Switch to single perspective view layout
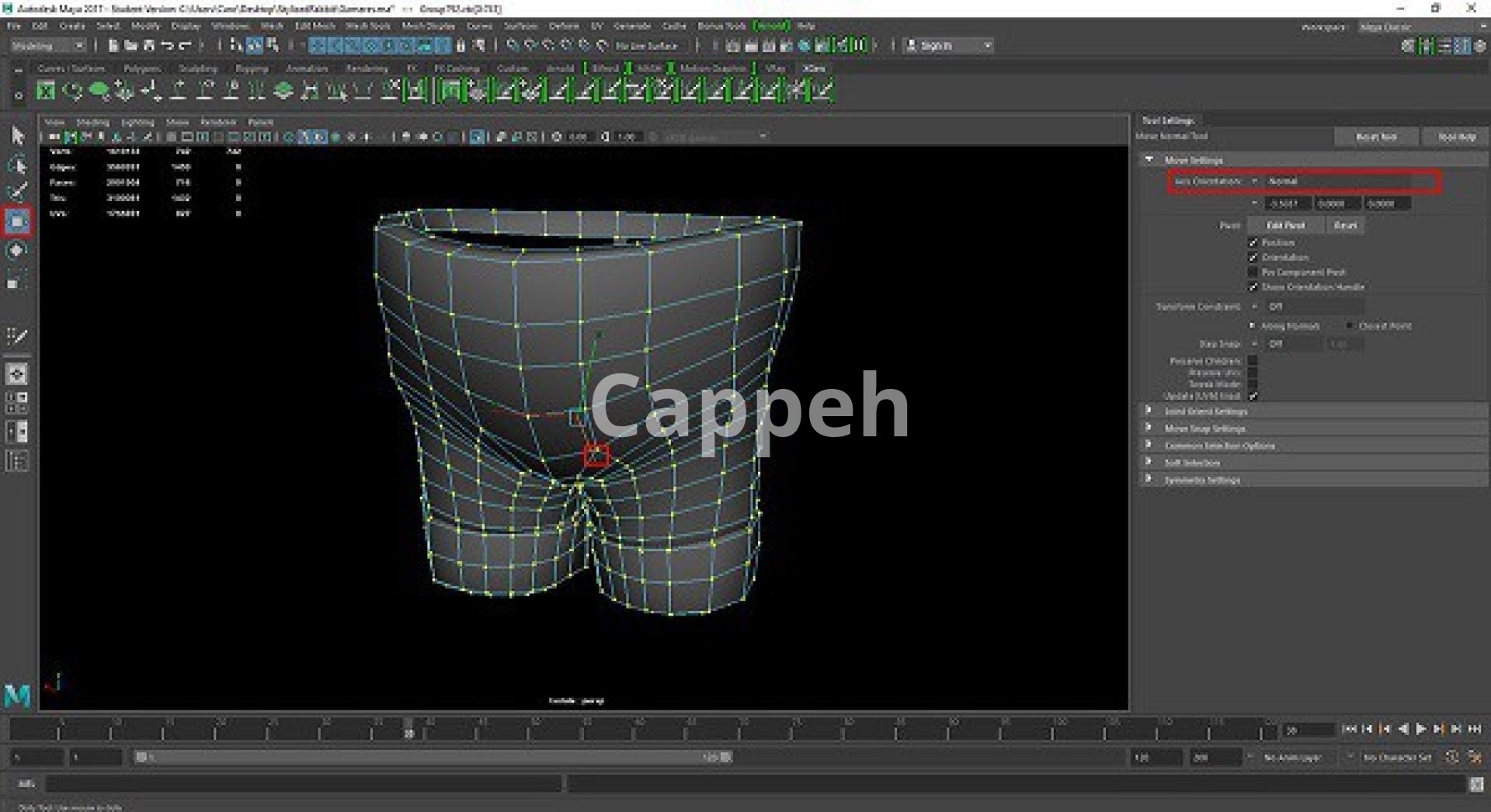This screenshot has width=1491, height=812. (17, 374)
